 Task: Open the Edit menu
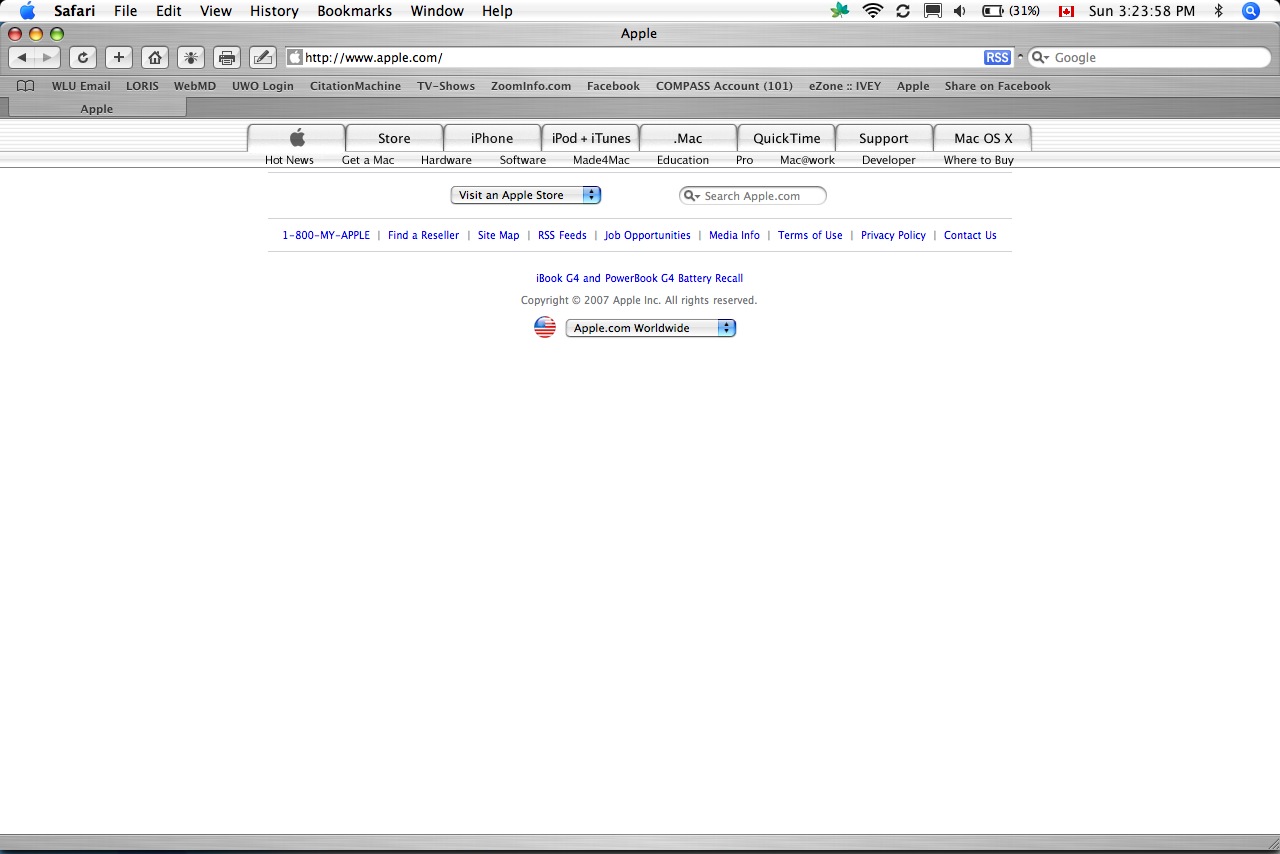click(168, 11)
